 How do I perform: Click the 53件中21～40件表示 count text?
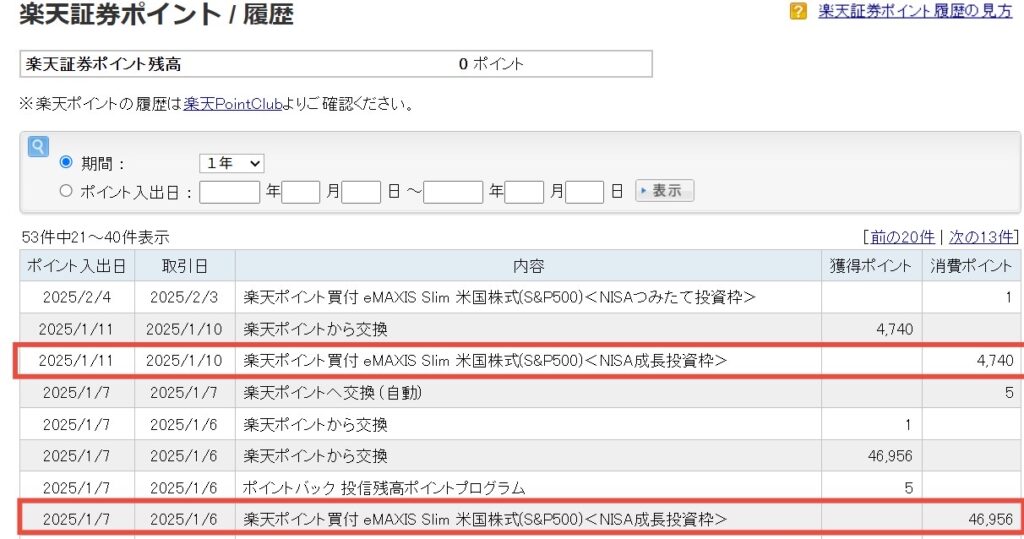click(95, 237)
